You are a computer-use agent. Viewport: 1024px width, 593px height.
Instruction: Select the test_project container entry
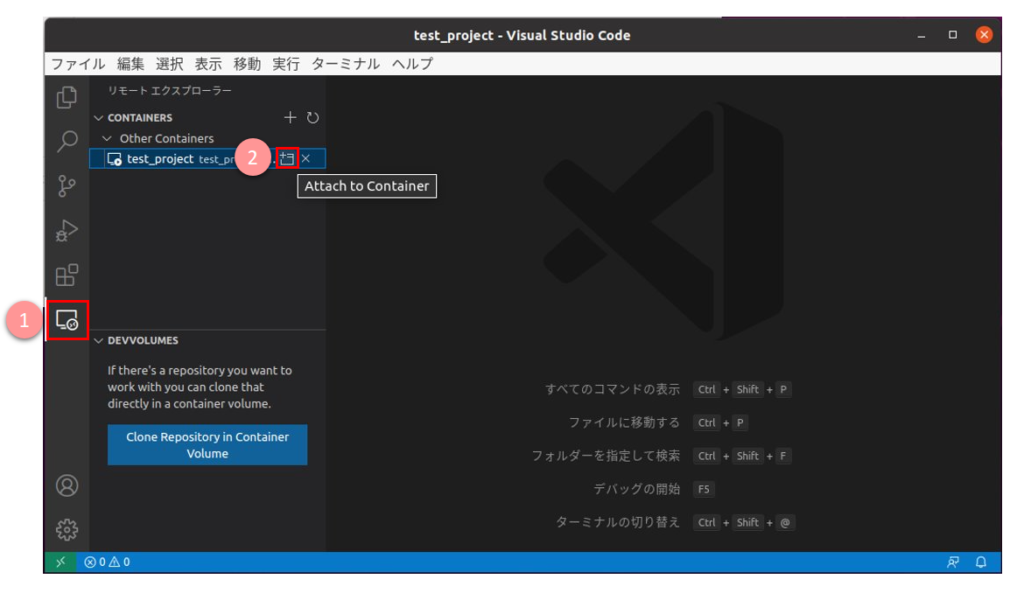pos(160,158)
